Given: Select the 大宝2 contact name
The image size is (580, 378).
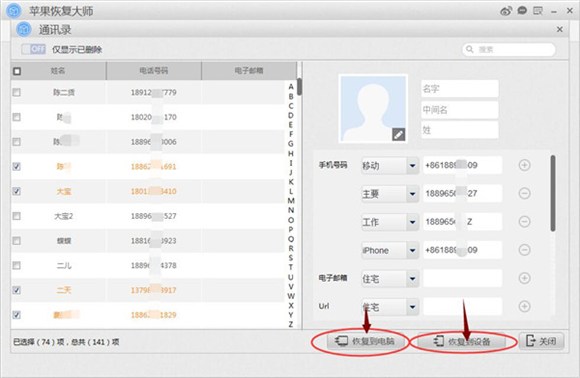Looking at the screenshot, I should pyautogui.click(x=64, y=216).
